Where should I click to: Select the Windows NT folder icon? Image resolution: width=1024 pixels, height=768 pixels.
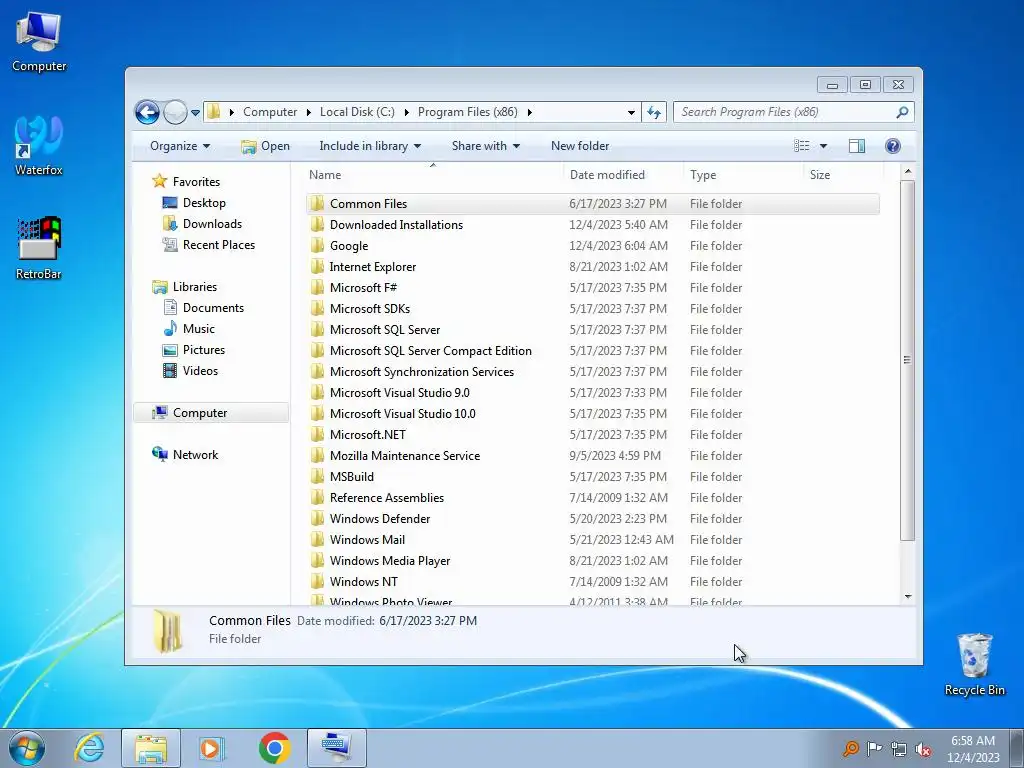(x=317, y=581)
